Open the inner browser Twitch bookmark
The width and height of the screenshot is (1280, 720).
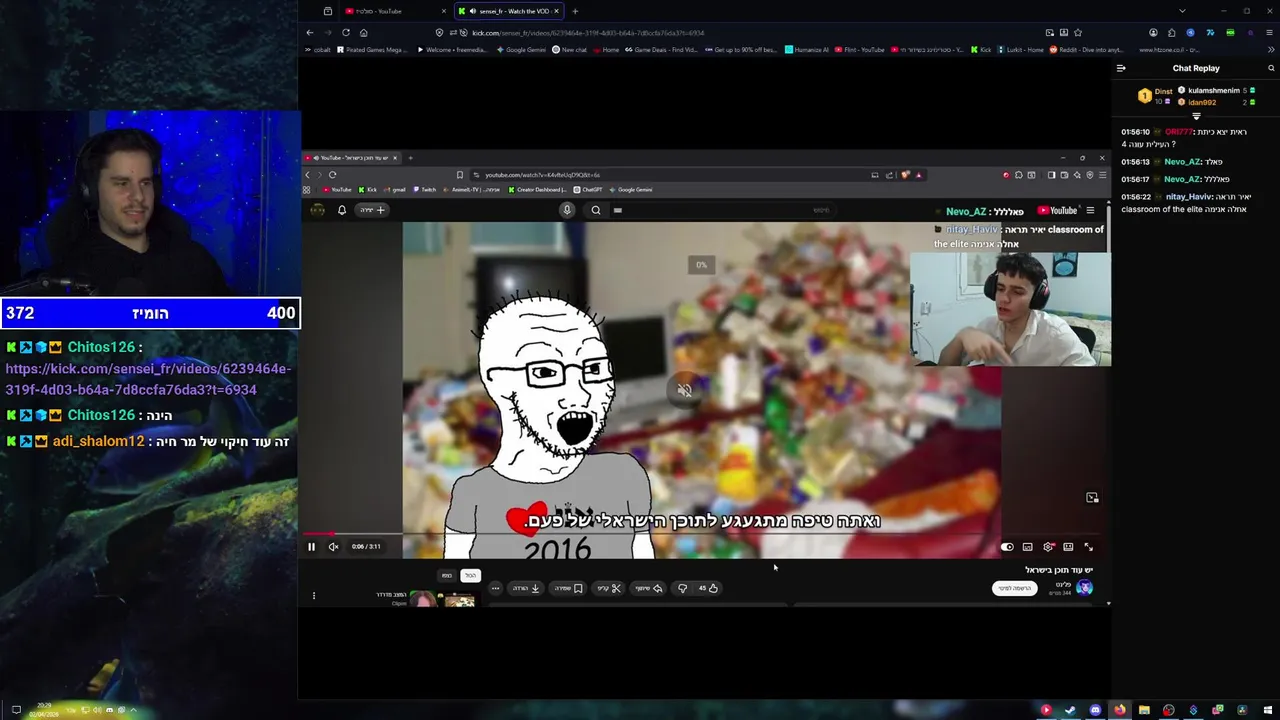(x=424, y=189)
